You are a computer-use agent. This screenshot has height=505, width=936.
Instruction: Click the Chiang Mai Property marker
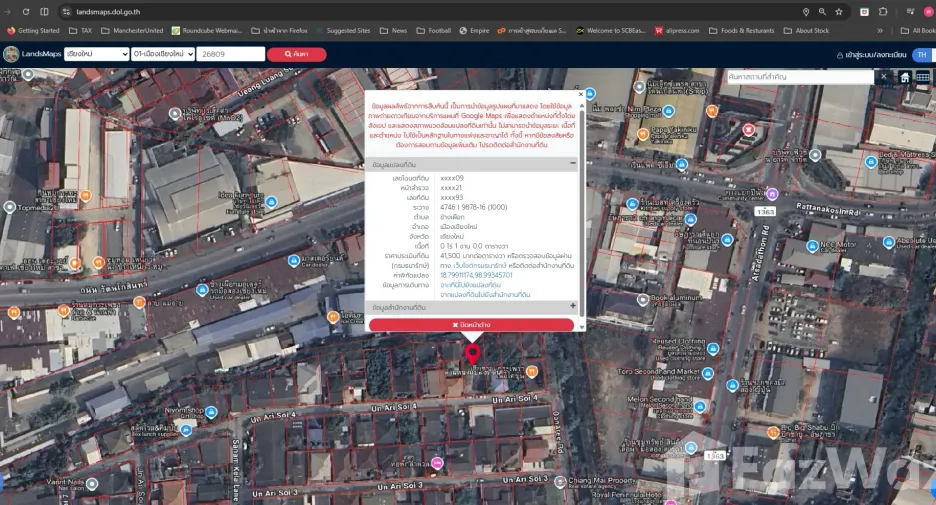tap(560, 481)
